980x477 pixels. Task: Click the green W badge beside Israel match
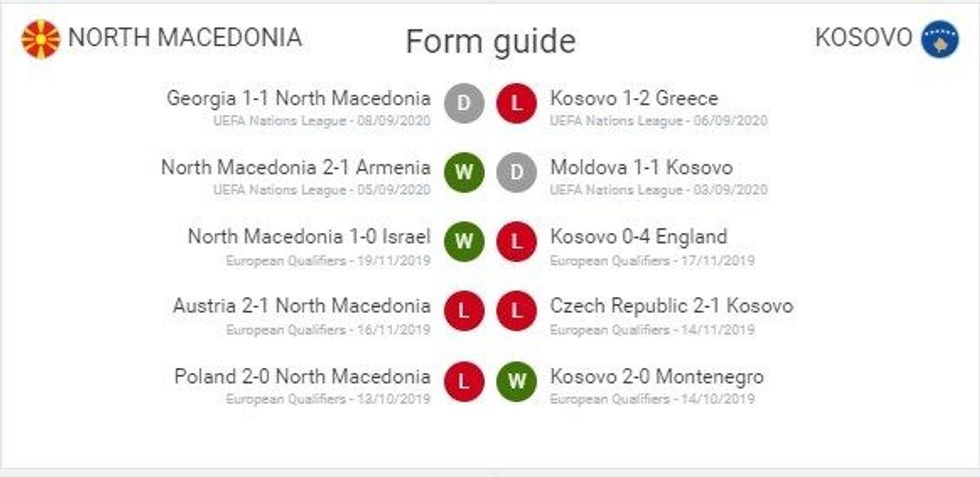(x=464, y=241)
